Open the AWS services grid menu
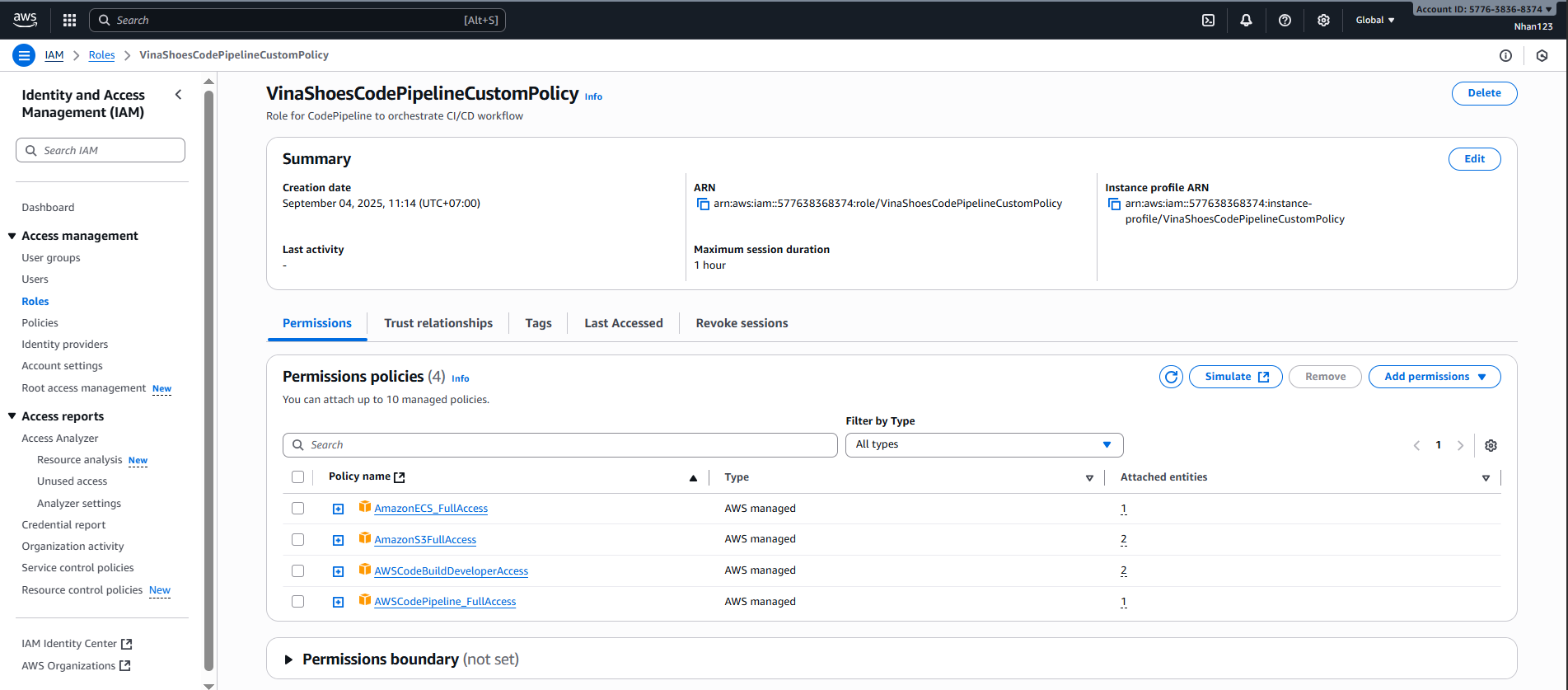 [x=69, y=20]
